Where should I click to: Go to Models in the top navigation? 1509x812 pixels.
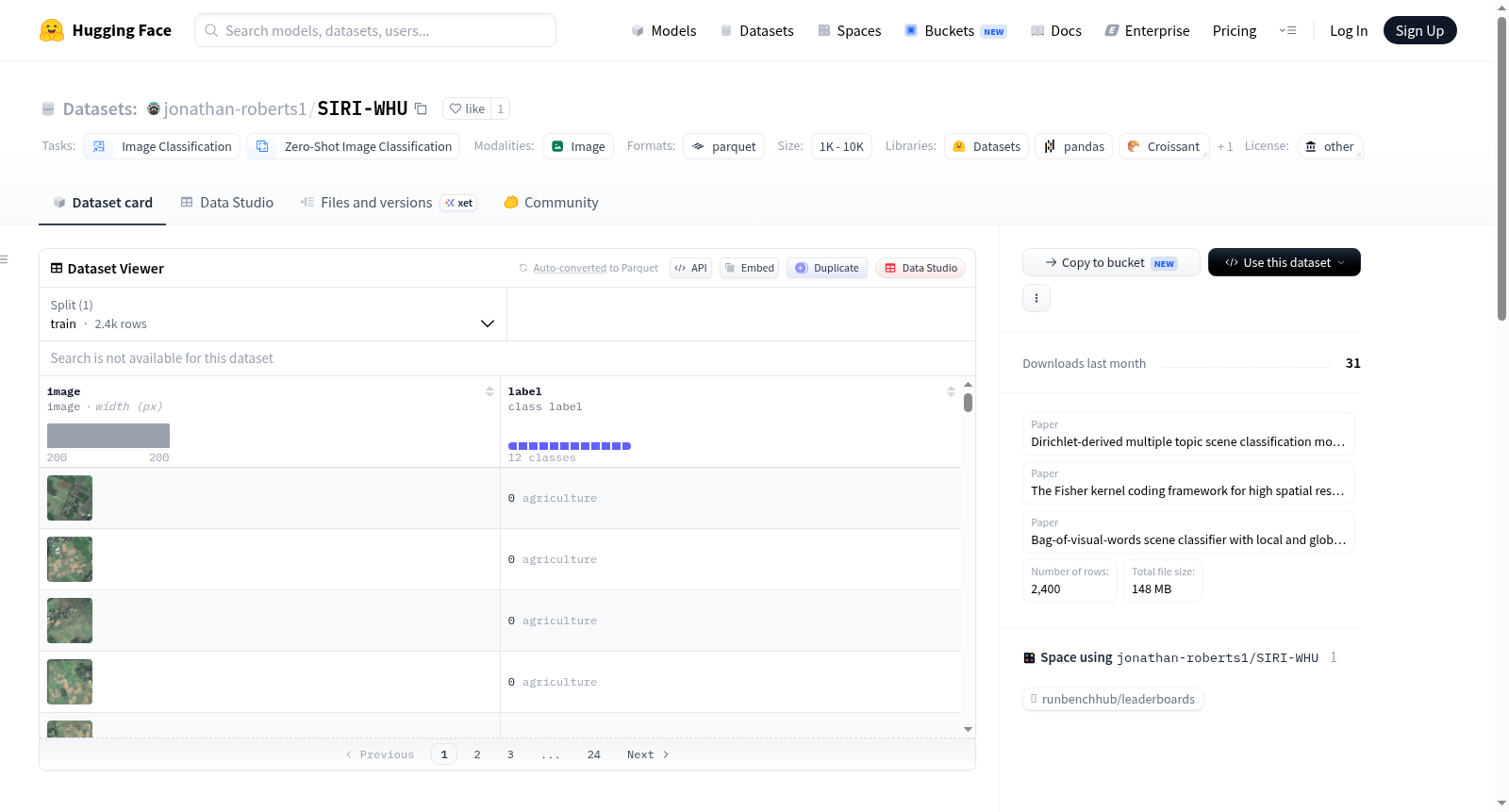coord(664,30)
